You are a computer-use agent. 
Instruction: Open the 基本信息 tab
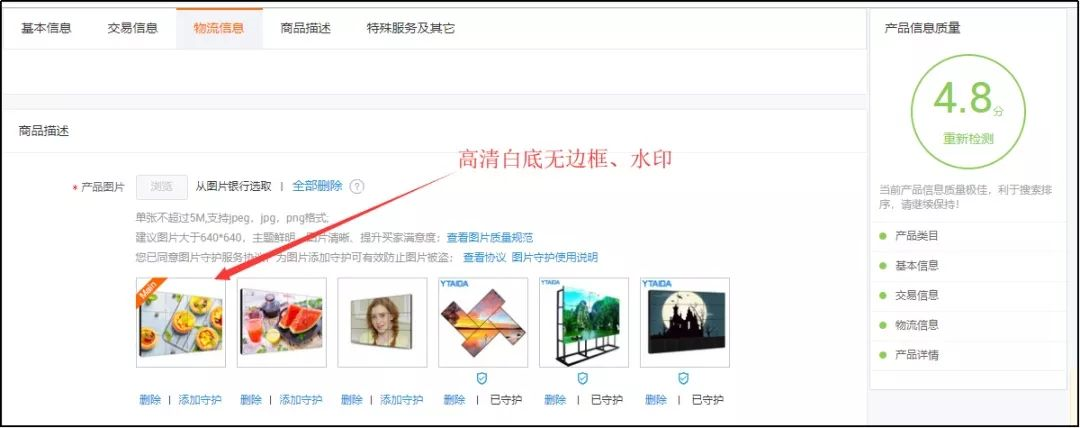(x=46, y=28)
